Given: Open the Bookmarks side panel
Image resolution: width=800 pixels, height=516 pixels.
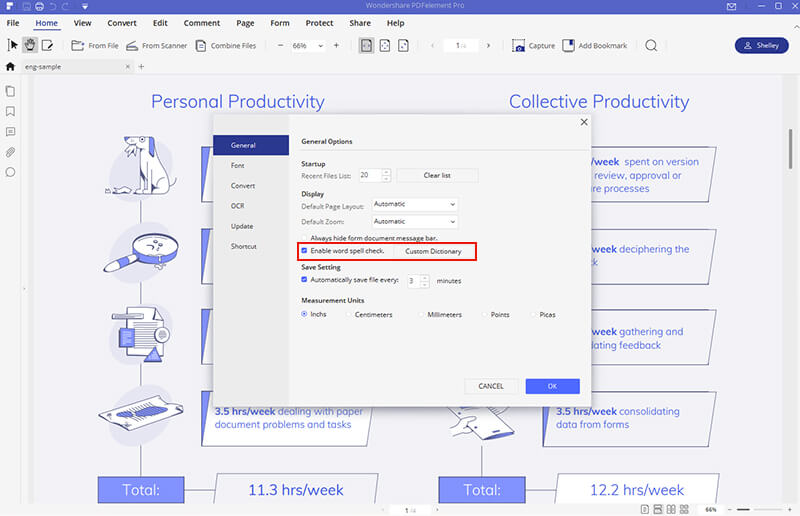Looking at the screenshot, I should (x=10, y=111).
